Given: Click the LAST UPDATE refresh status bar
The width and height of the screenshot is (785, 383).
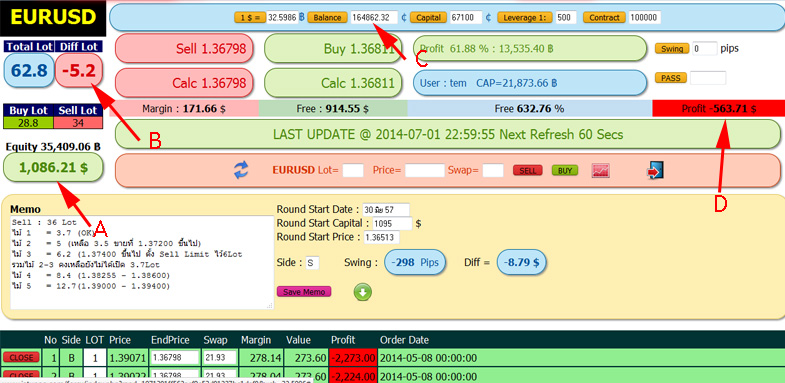Looking at the screenshot, I should click(x=448, y=134).
